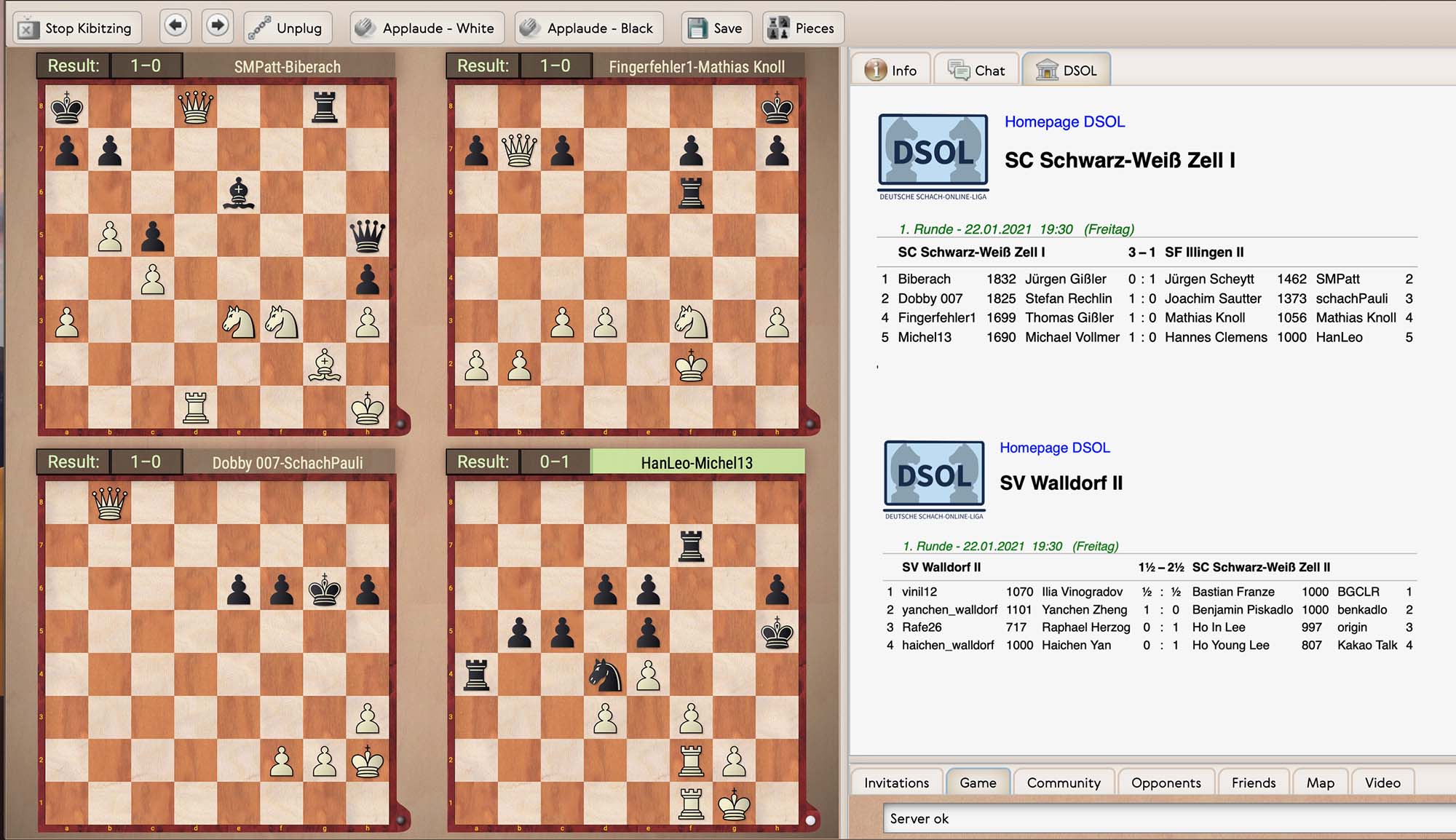Go to previous board with left arrow
This screenshot has width=1456, height=840.
[175, 26]
